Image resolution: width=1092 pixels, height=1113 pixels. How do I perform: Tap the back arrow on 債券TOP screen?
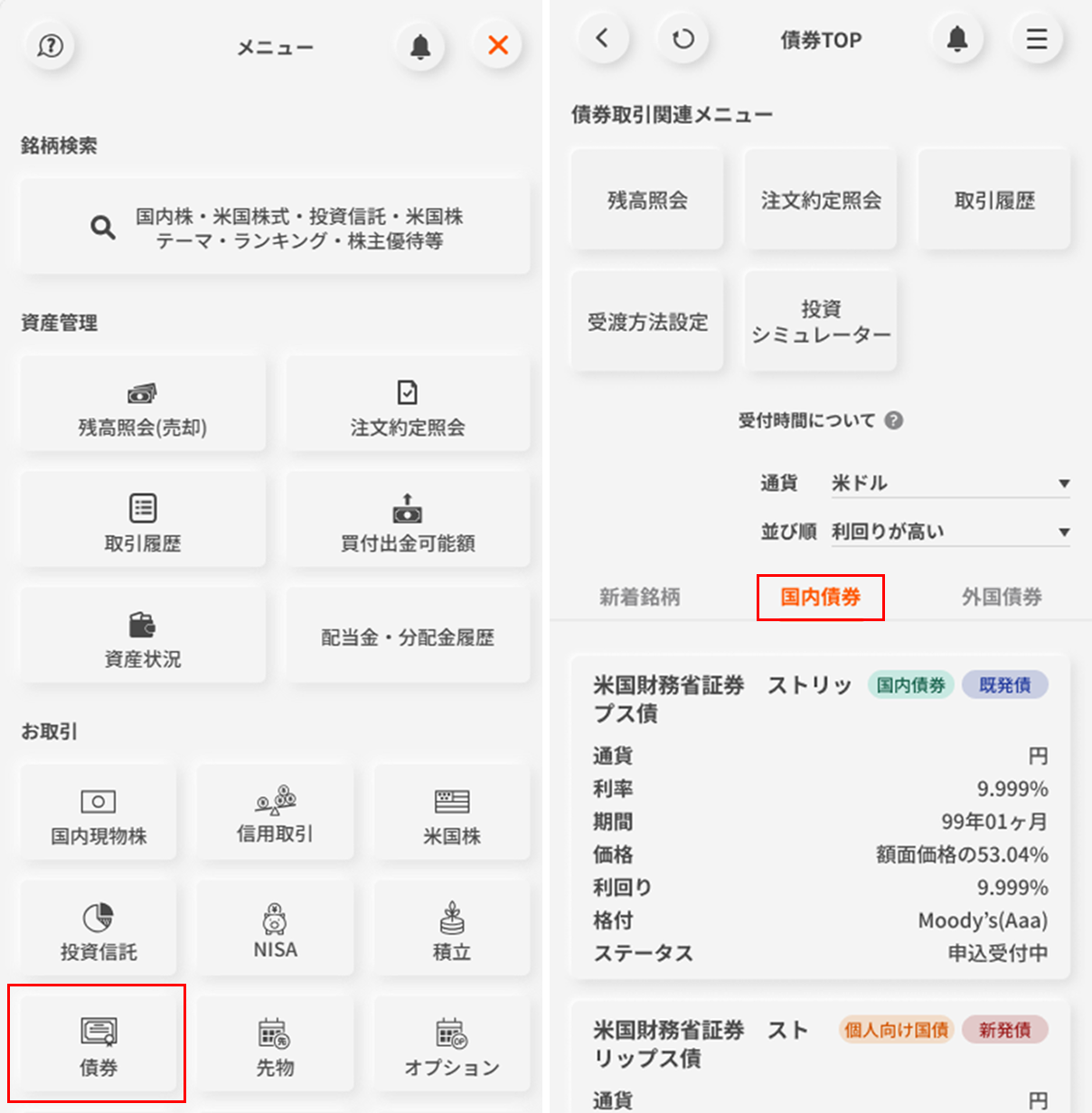602,39
